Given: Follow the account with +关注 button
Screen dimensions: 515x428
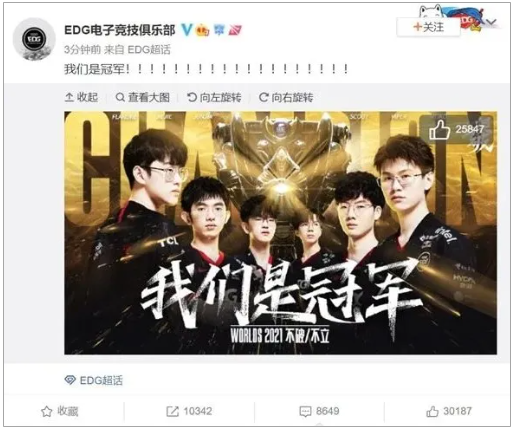Looking at the screenshot, I should tap(428, 27).
